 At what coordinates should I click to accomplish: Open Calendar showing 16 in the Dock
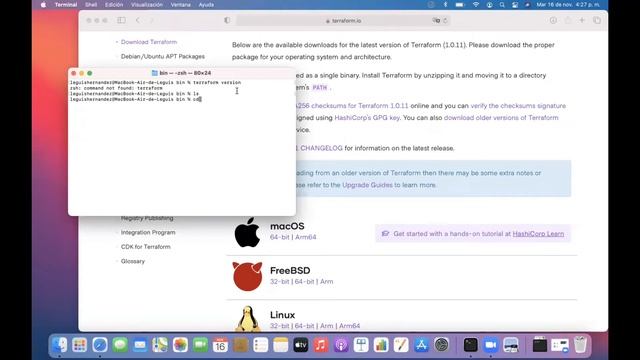(220, 345)
